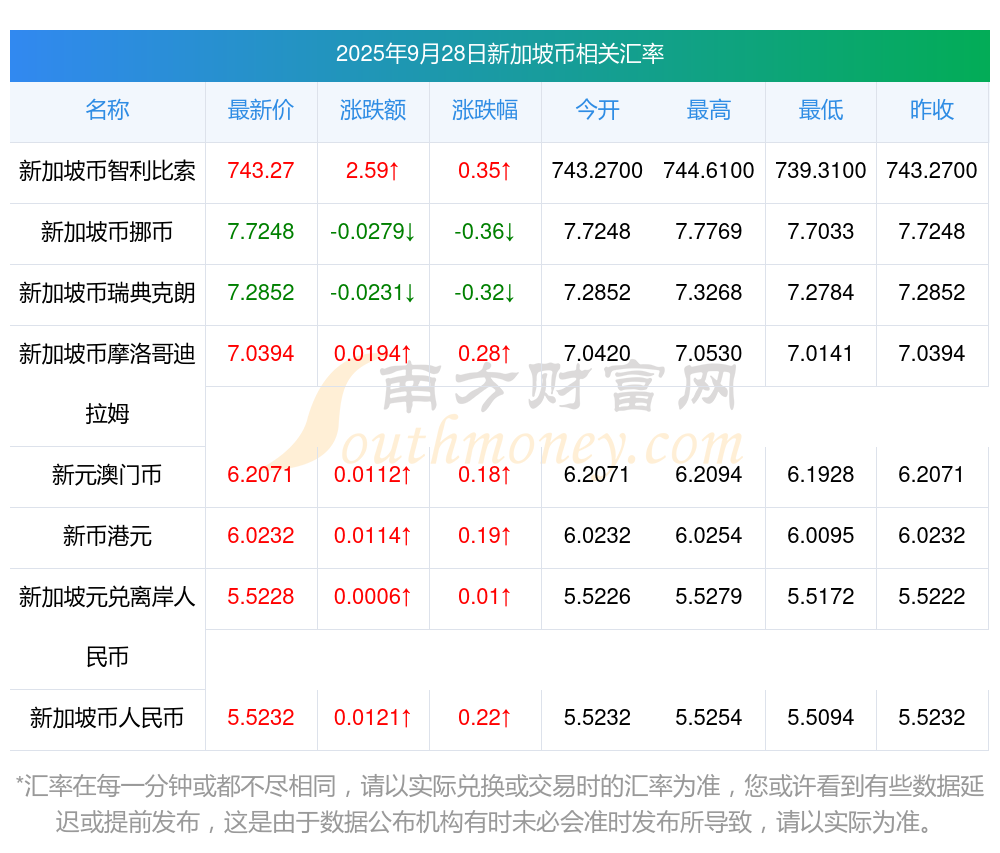This screenshot has width=1000, height=853.
Task: Select red latest price 6.2071
Action: click(x=260, y=474)
